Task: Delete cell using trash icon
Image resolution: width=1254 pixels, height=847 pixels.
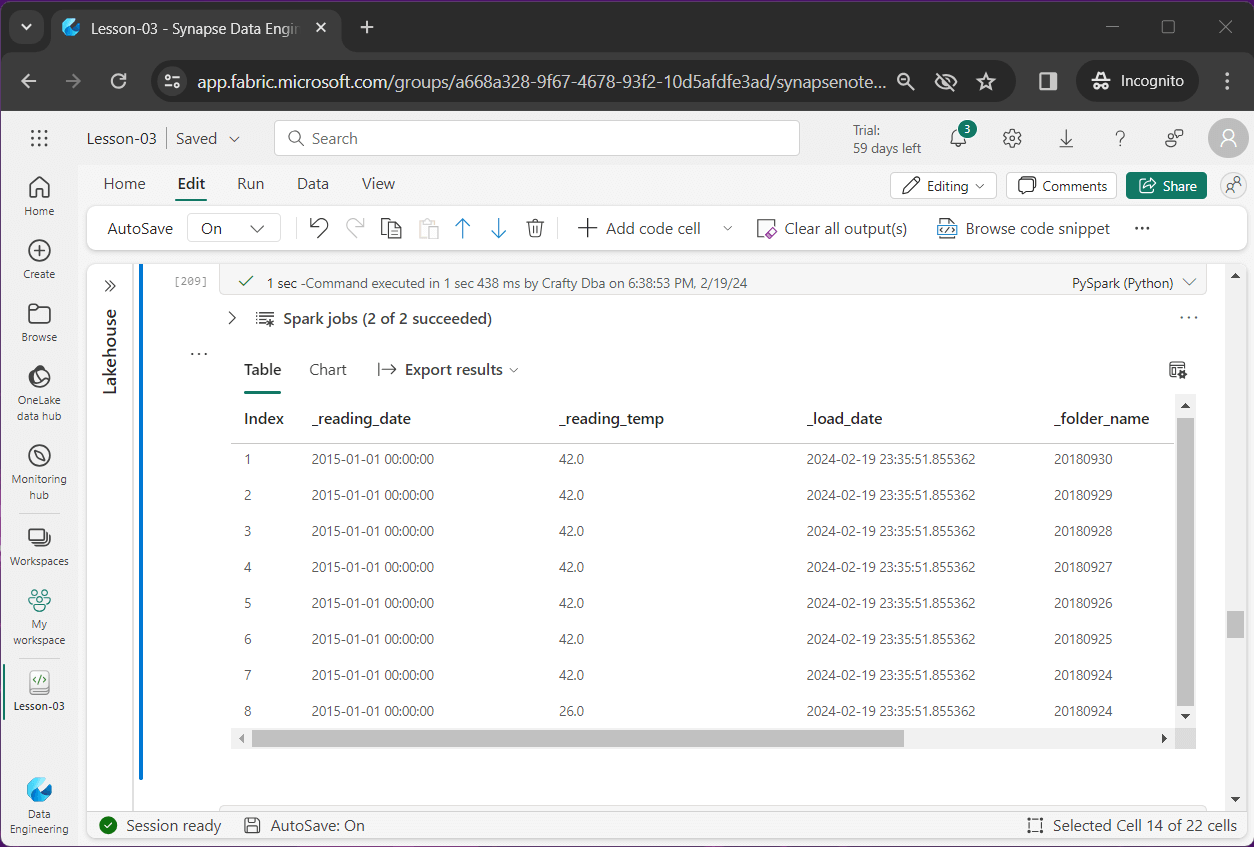Action: point(535,228)
